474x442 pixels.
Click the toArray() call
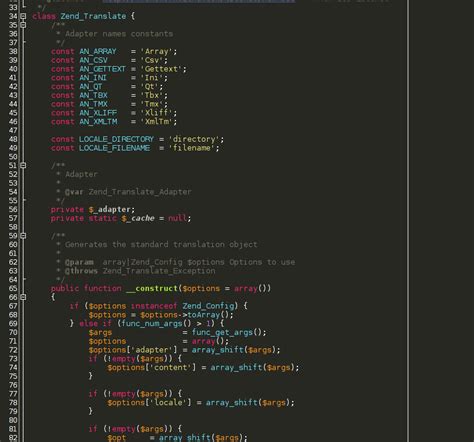coord(208,315)
